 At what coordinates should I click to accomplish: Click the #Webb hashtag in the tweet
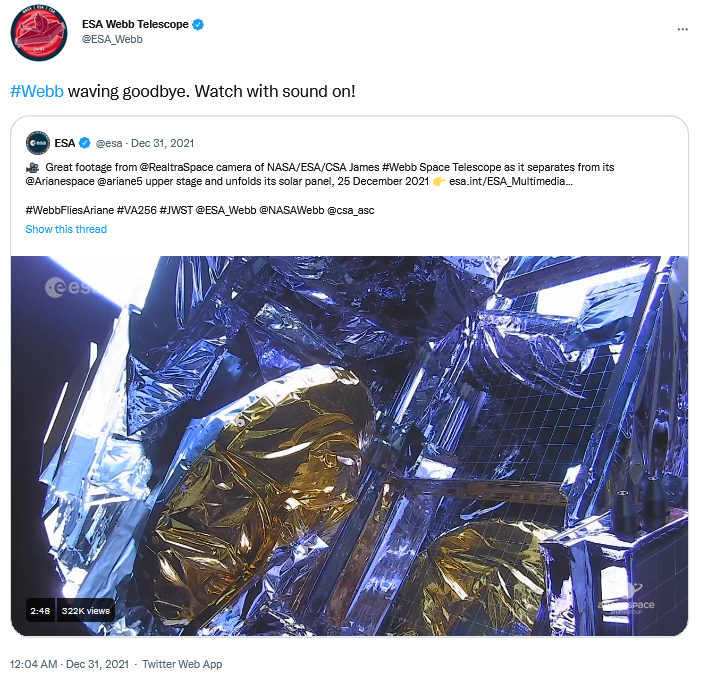(37, 91)
